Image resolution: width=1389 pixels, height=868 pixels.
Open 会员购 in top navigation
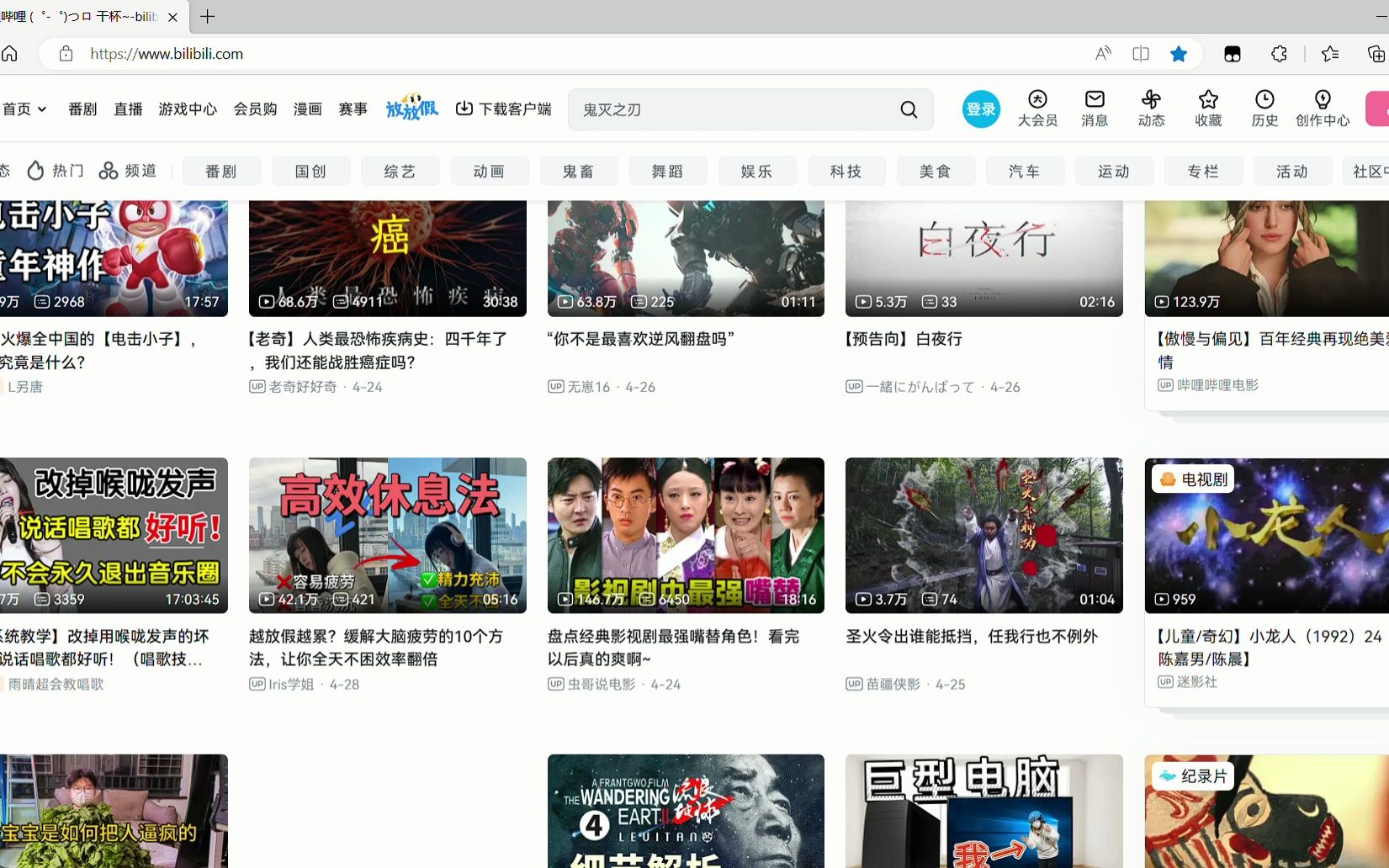click(255, 109)
